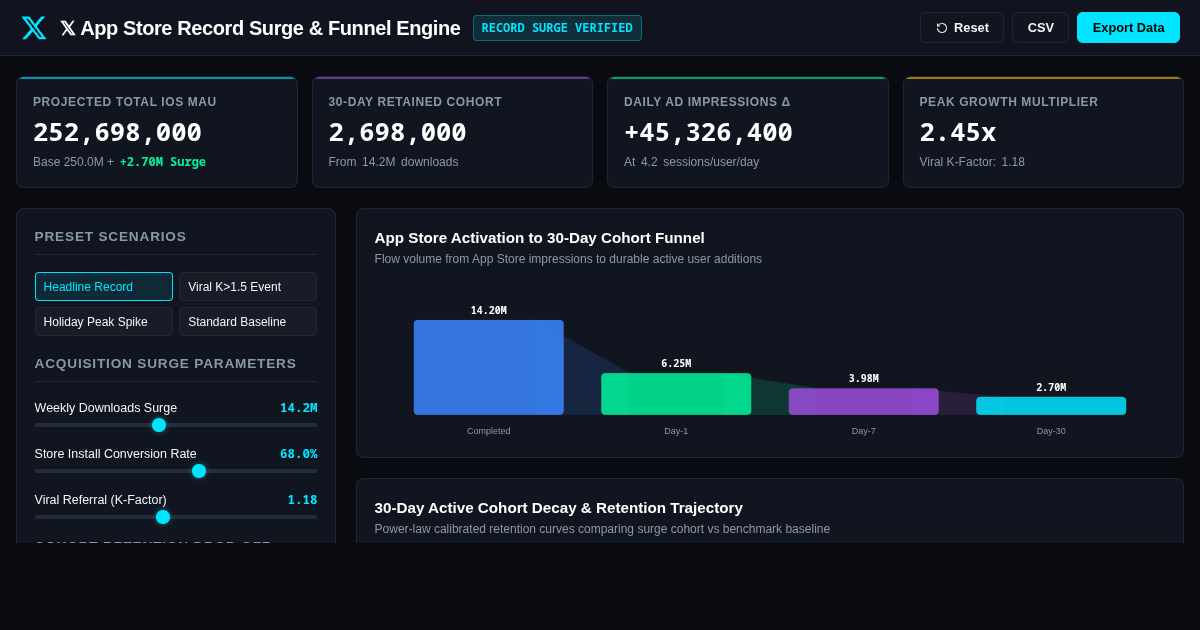Click the 2.45x multiplier value

click(958, 132)
